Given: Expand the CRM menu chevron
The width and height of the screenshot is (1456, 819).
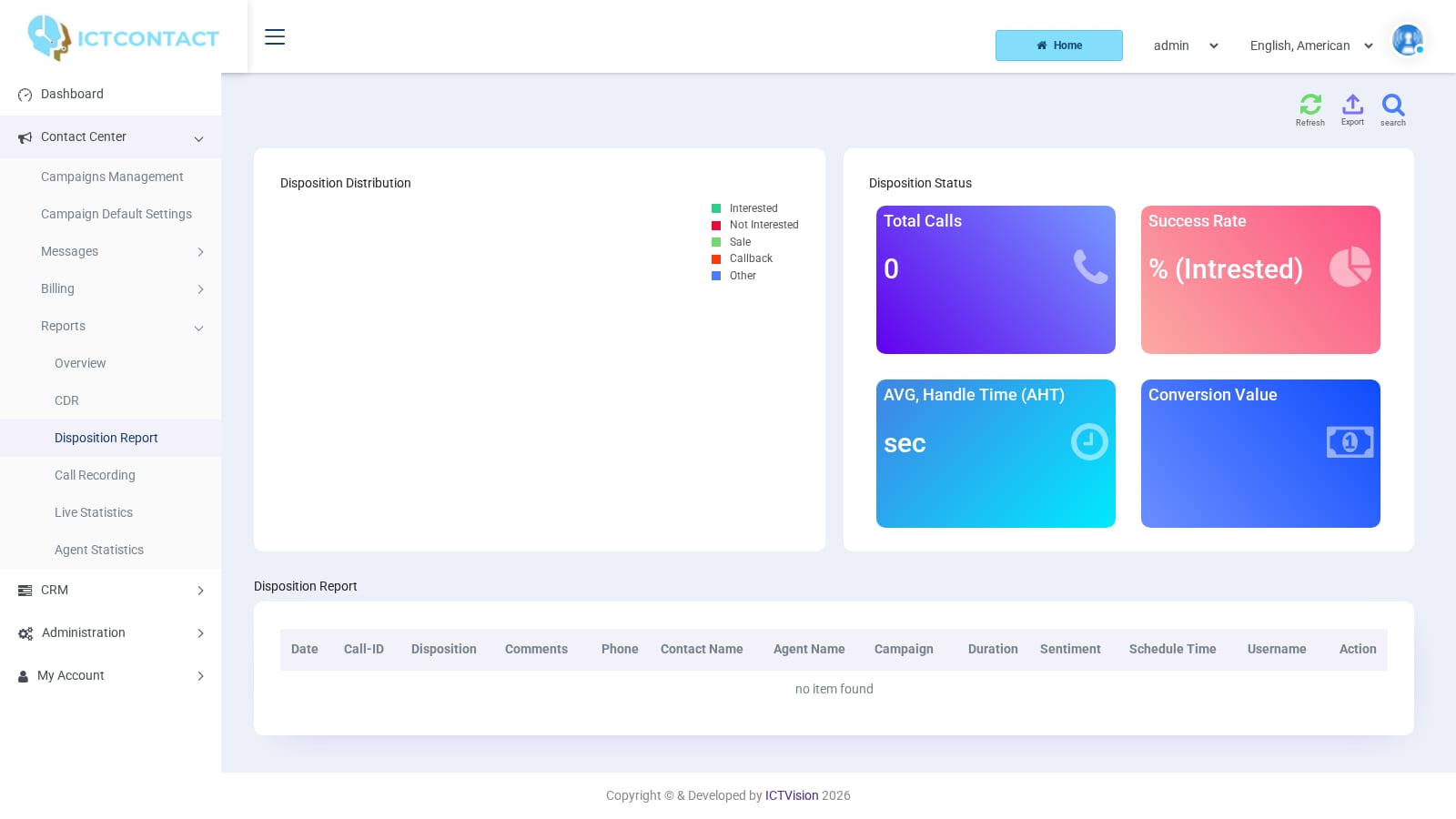Looking at the screenshot, I should [200, 591].
